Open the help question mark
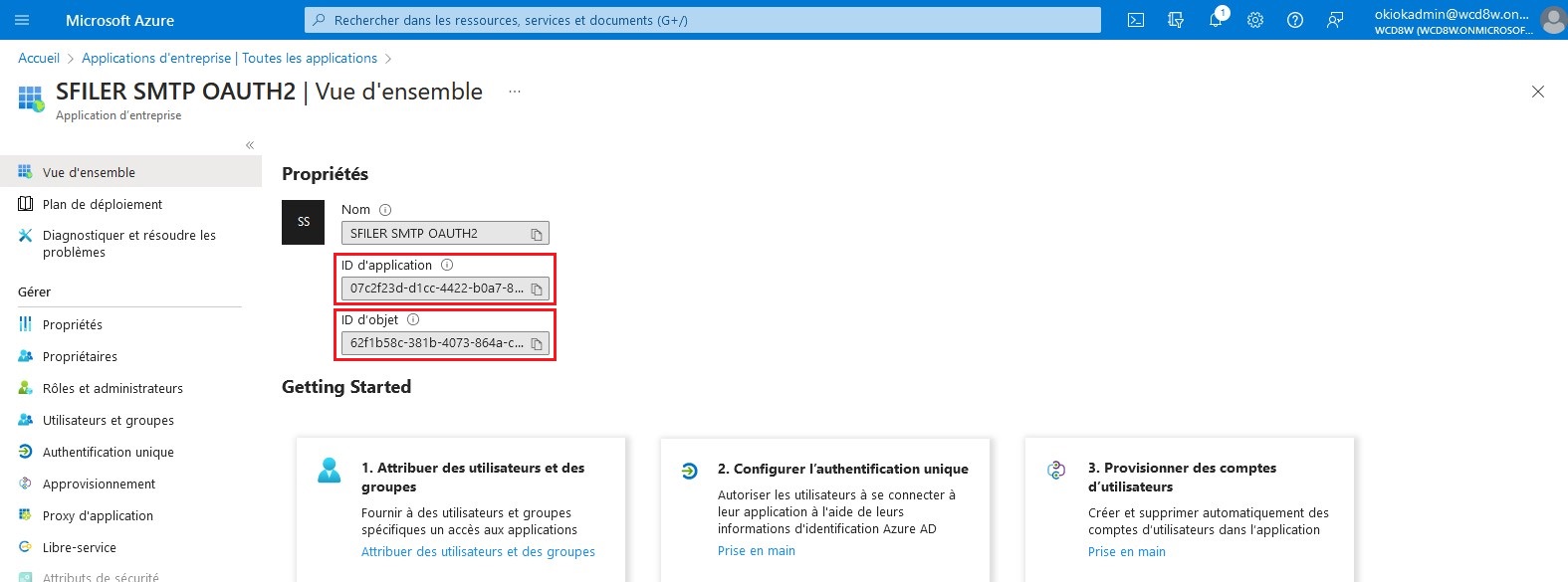 pos(1295,20)
